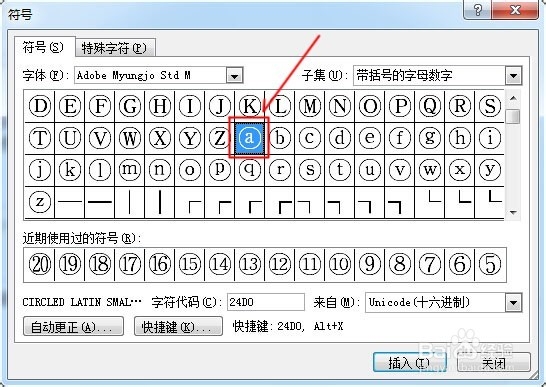Select the circled lowercase w symbol
The width and height of the screenshot is (546, 387).
430,170
